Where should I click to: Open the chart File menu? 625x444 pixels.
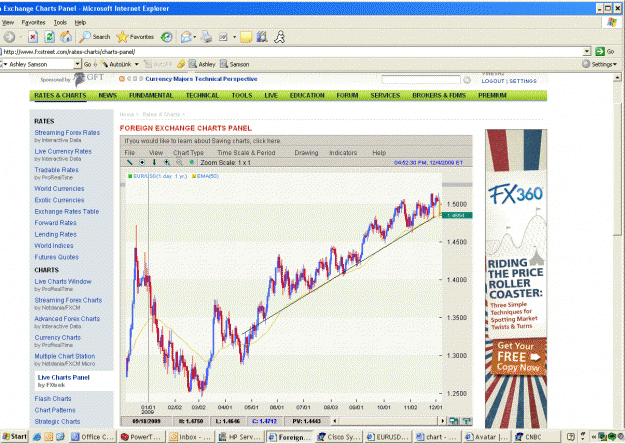tap(130, 153)
